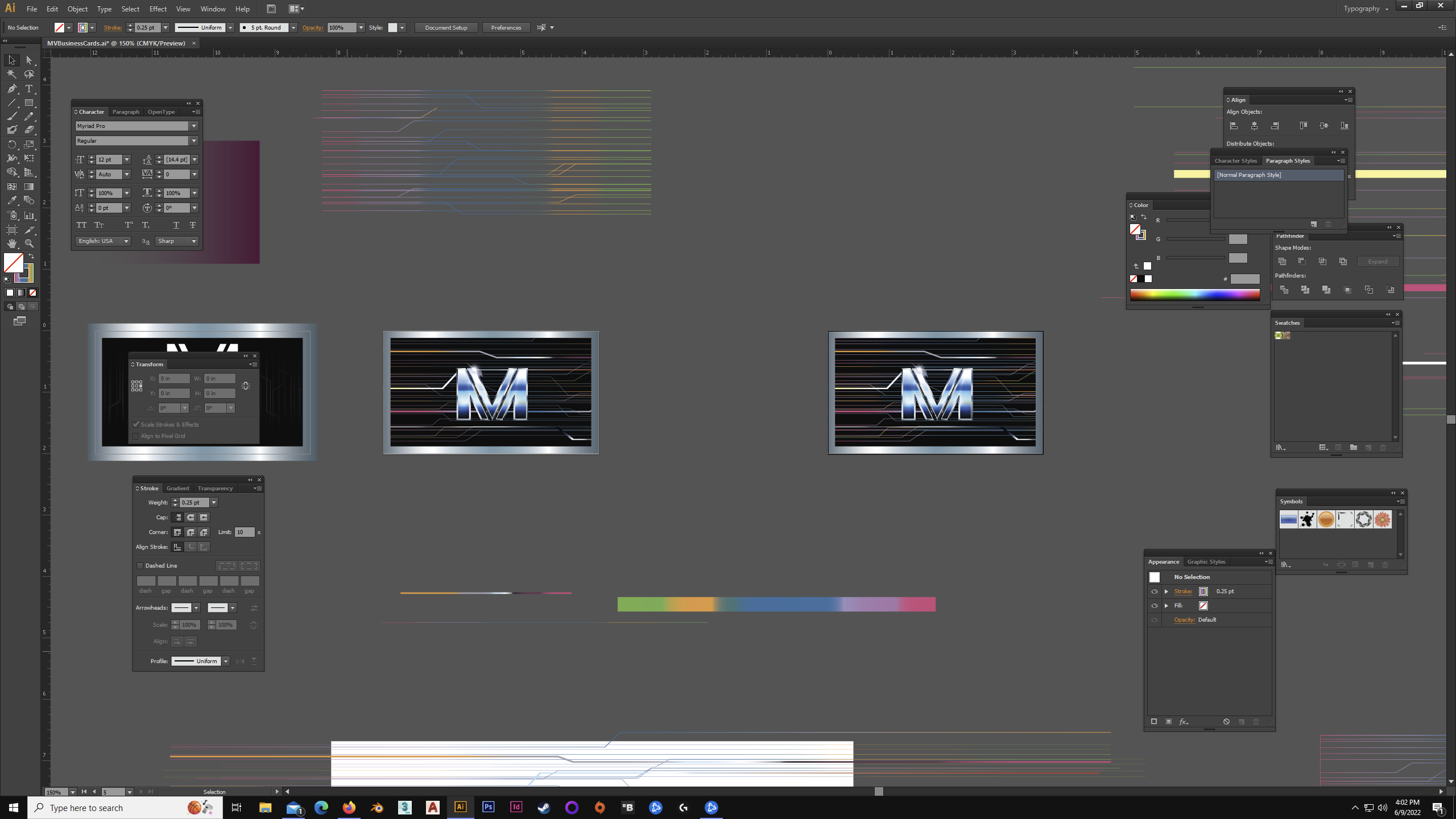Click the Opacity link in control bar

coord(312,28)
